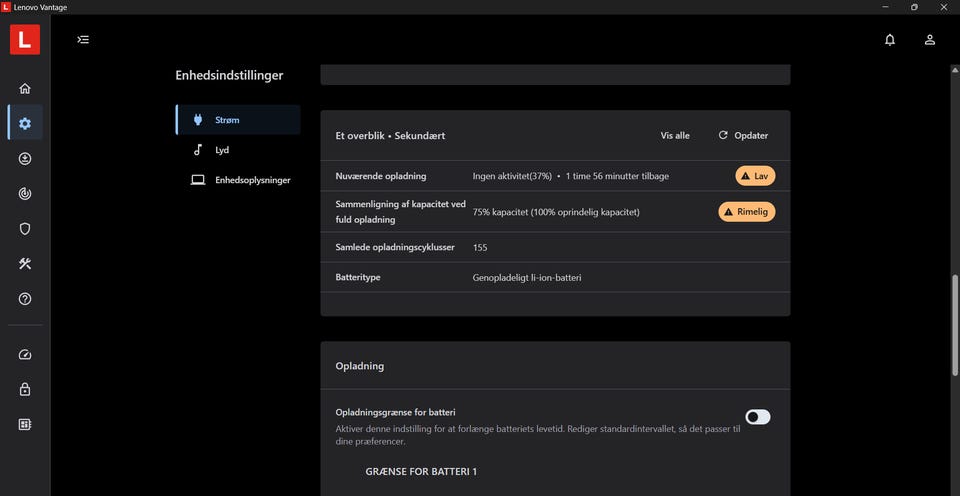
Task: Click the Enhedsoplysninger laptop icon
Action: tap(198, 180)
